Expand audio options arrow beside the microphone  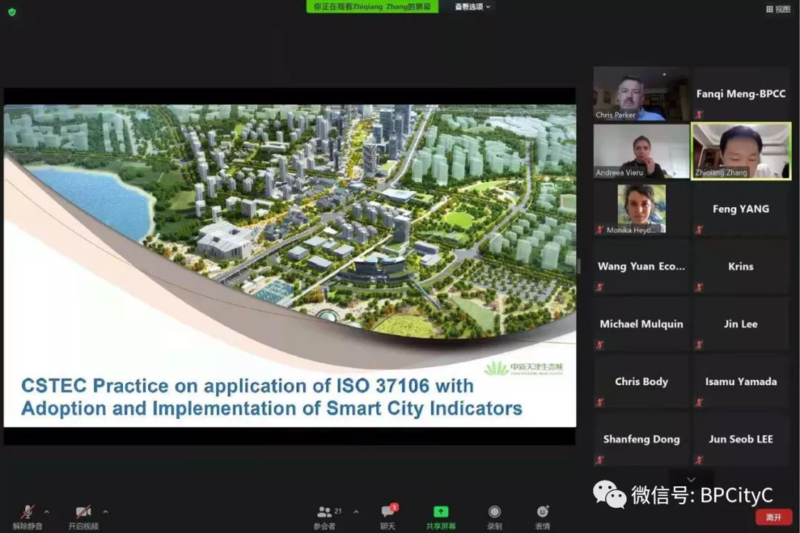click(47, 511)
